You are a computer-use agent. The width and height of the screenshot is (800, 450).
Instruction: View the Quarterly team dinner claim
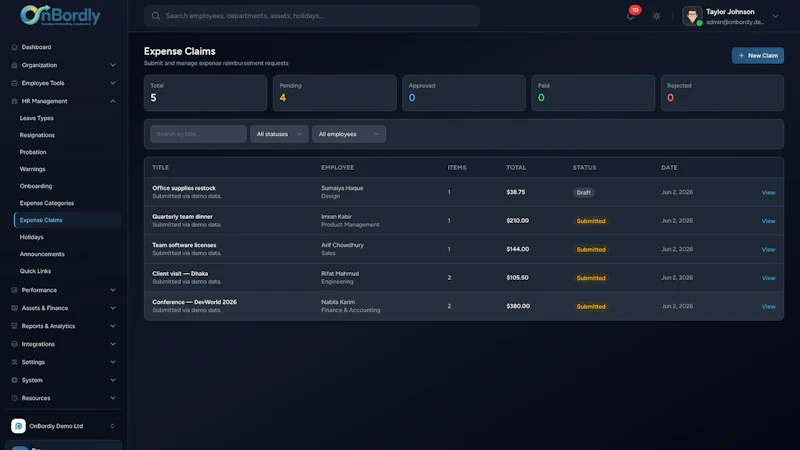pos(768,221)
